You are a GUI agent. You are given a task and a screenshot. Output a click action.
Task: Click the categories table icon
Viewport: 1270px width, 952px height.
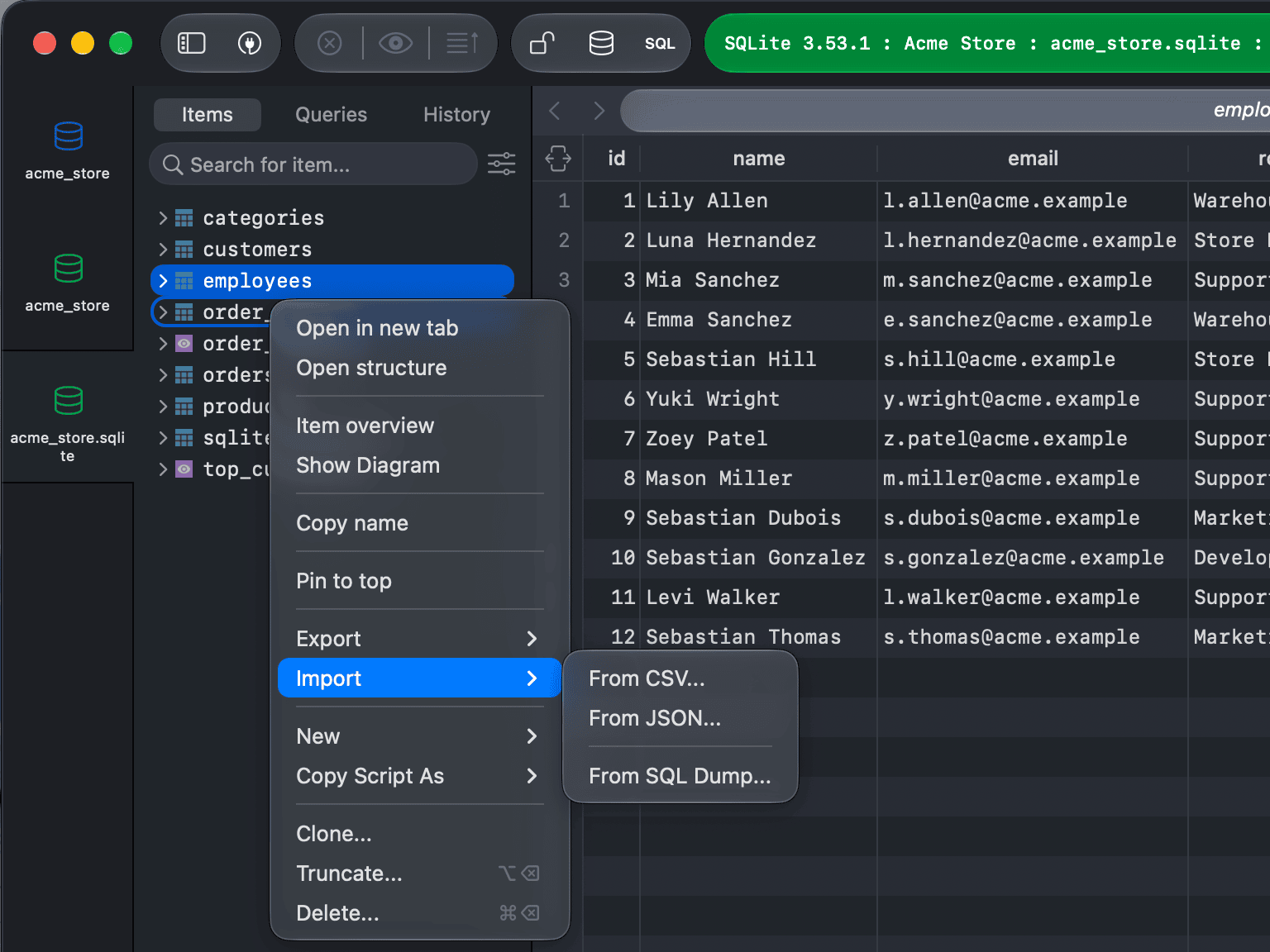[184, 218]
